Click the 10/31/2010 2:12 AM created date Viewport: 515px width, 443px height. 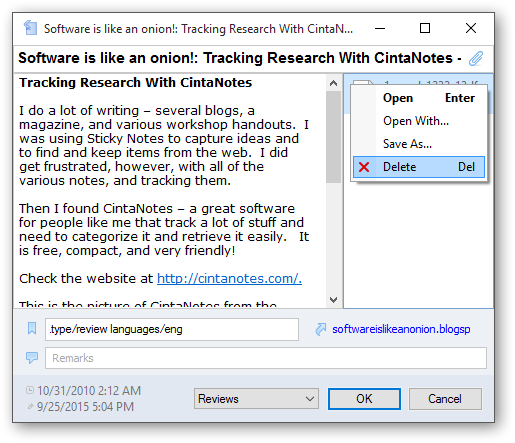tap(89, 390)
